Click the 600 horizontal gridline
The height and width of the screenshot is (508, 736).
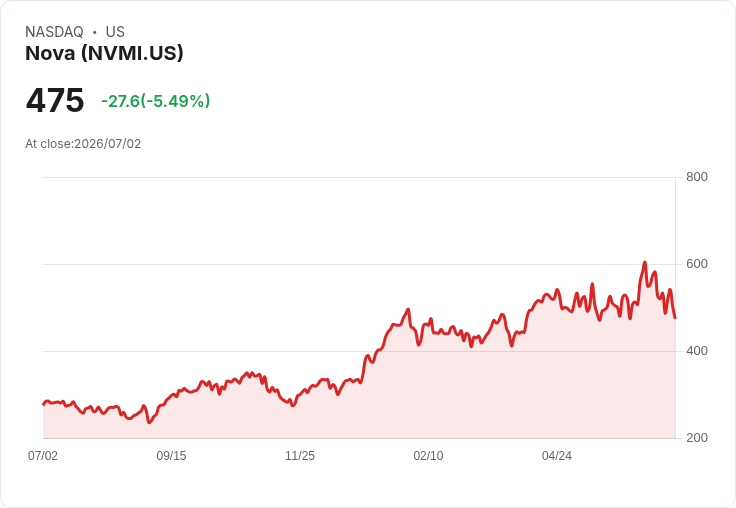point(359,264)
